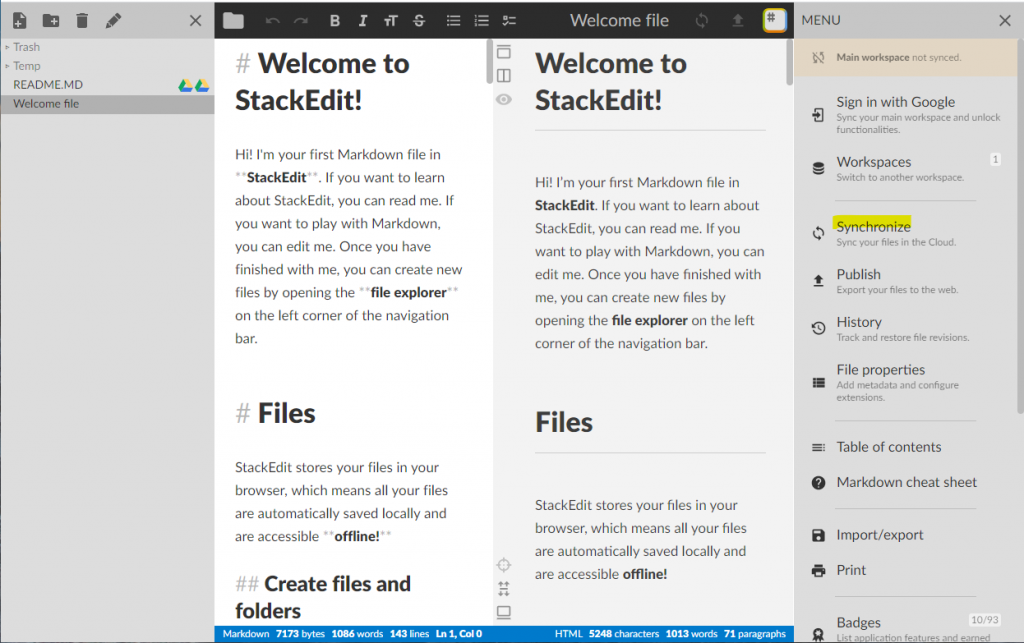The height and width of the screenshot is (643, 1024).
Task: Create a new file in explorer
Action: click(x=20, y=21)
